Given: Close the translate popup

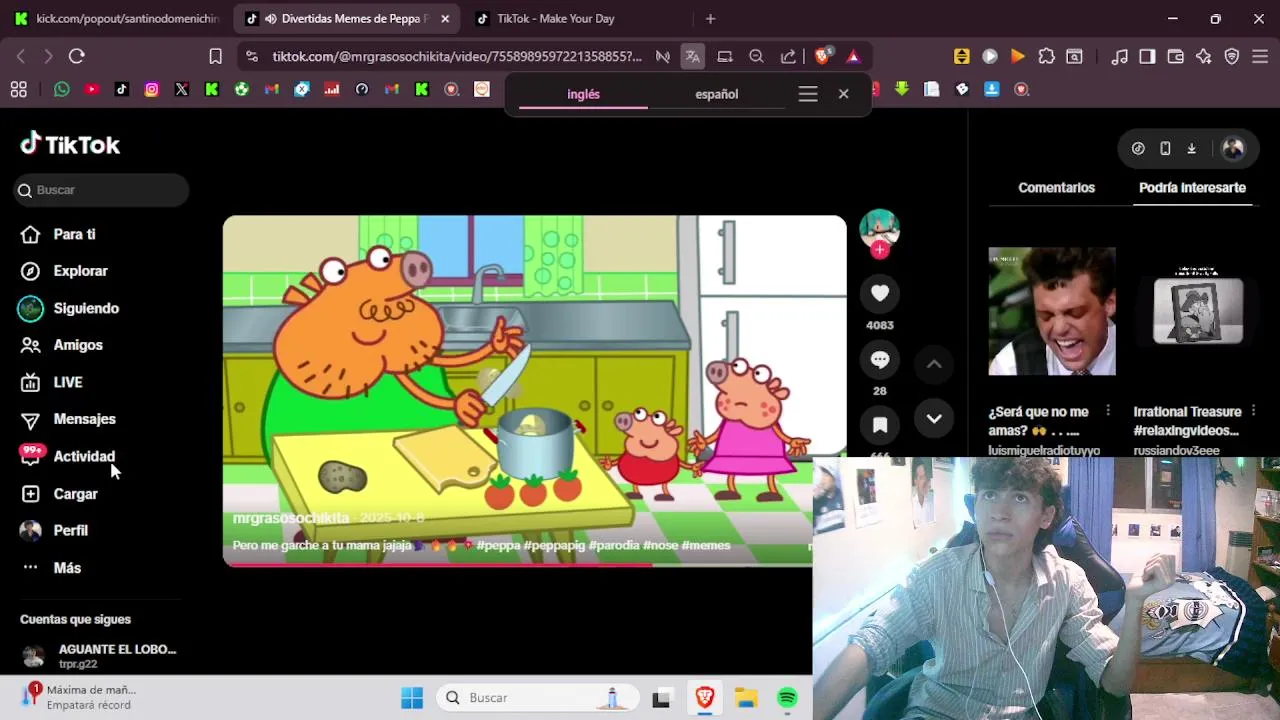Looking at the screenshot, I should (x=843, y=93).
